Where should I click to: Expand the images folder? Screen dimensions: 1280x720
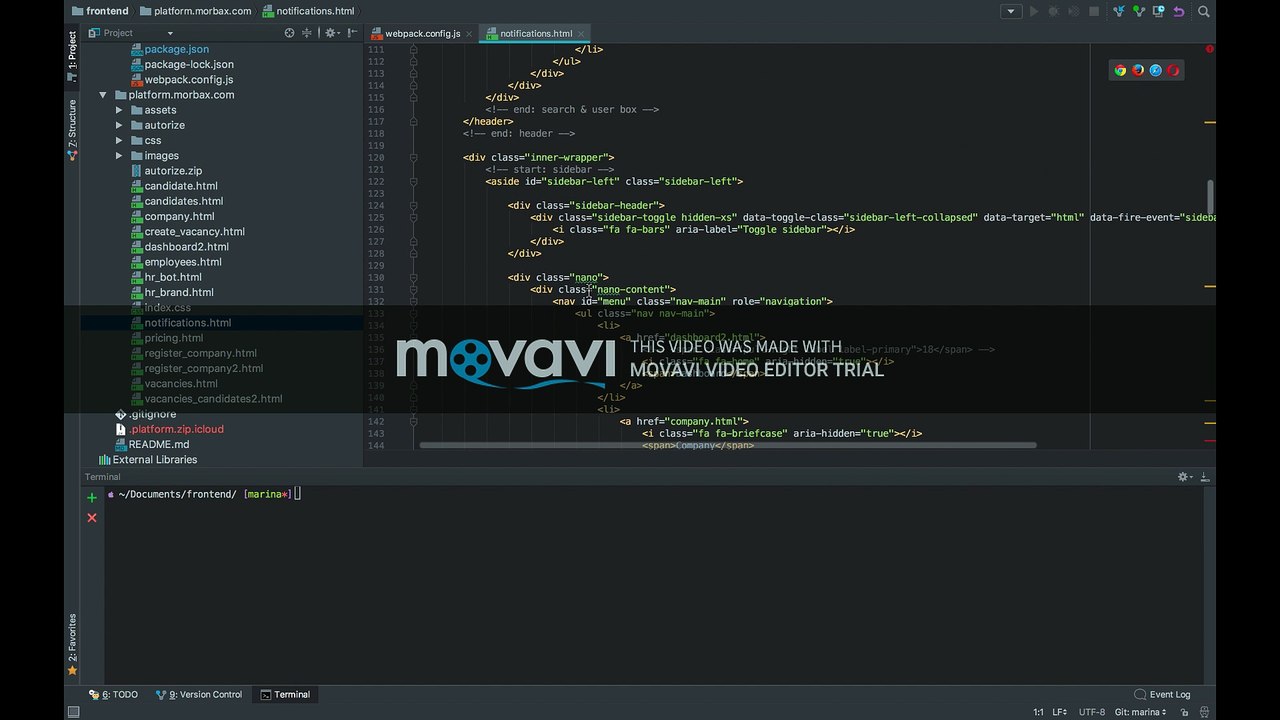pos(119,156)
